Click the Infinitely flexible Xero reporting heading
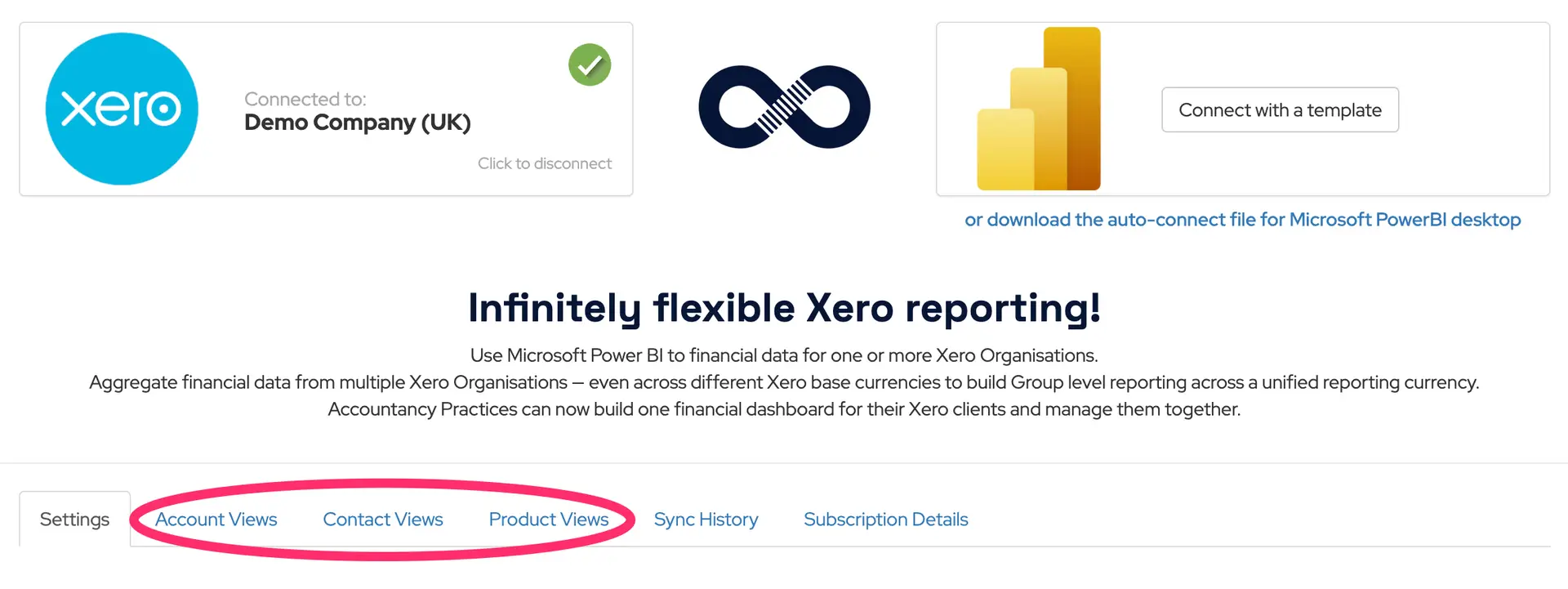This screenshot has height=589, width=1568. coord(784,309)
